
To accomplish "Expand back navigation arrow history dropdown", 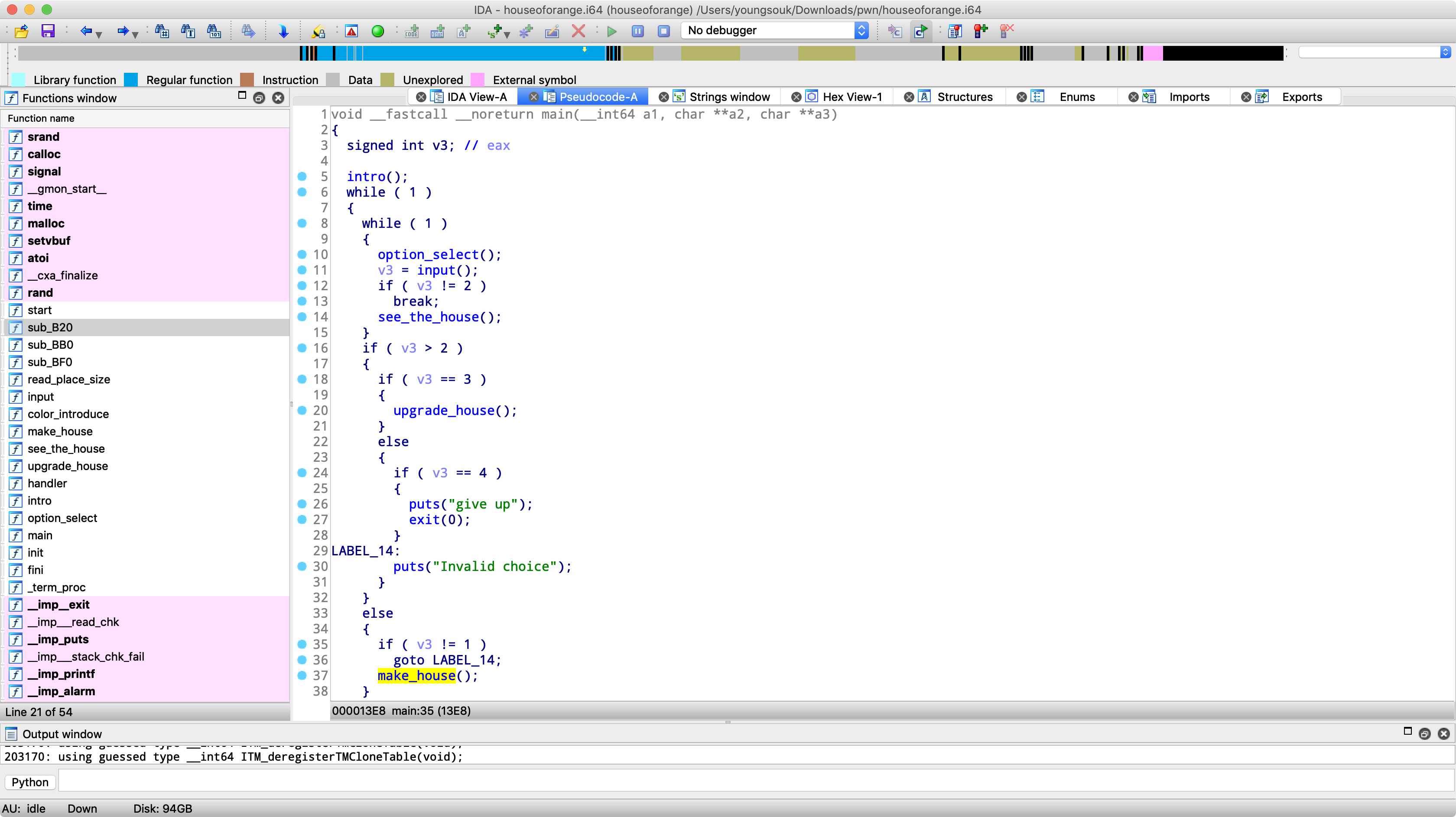I will [99, 35].
